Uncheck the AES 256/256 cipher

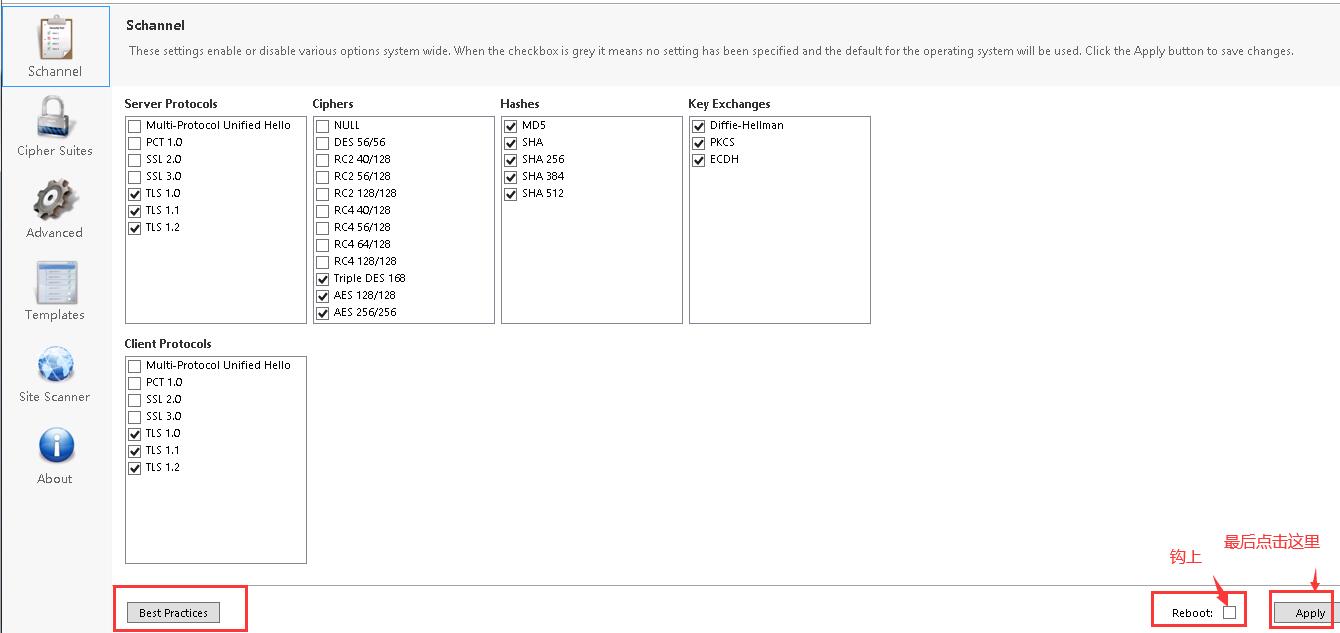pyautogui.click(x=322, y=313)
